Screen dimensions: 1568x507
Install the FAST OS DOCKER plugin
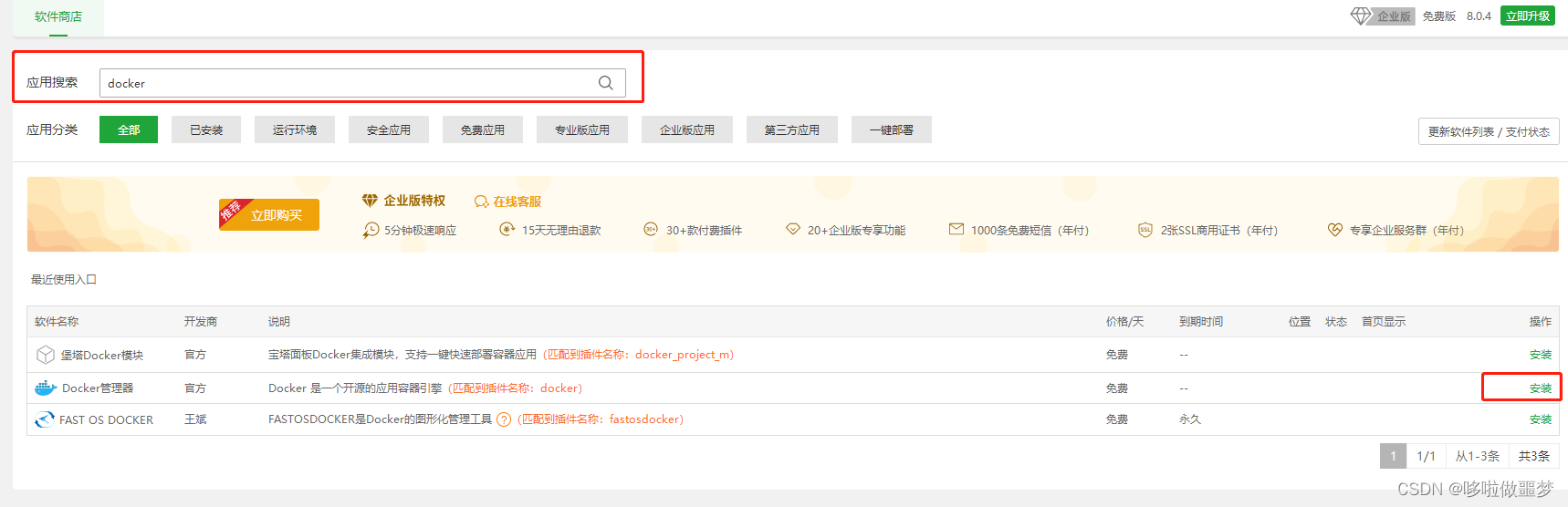[1541, 419]
